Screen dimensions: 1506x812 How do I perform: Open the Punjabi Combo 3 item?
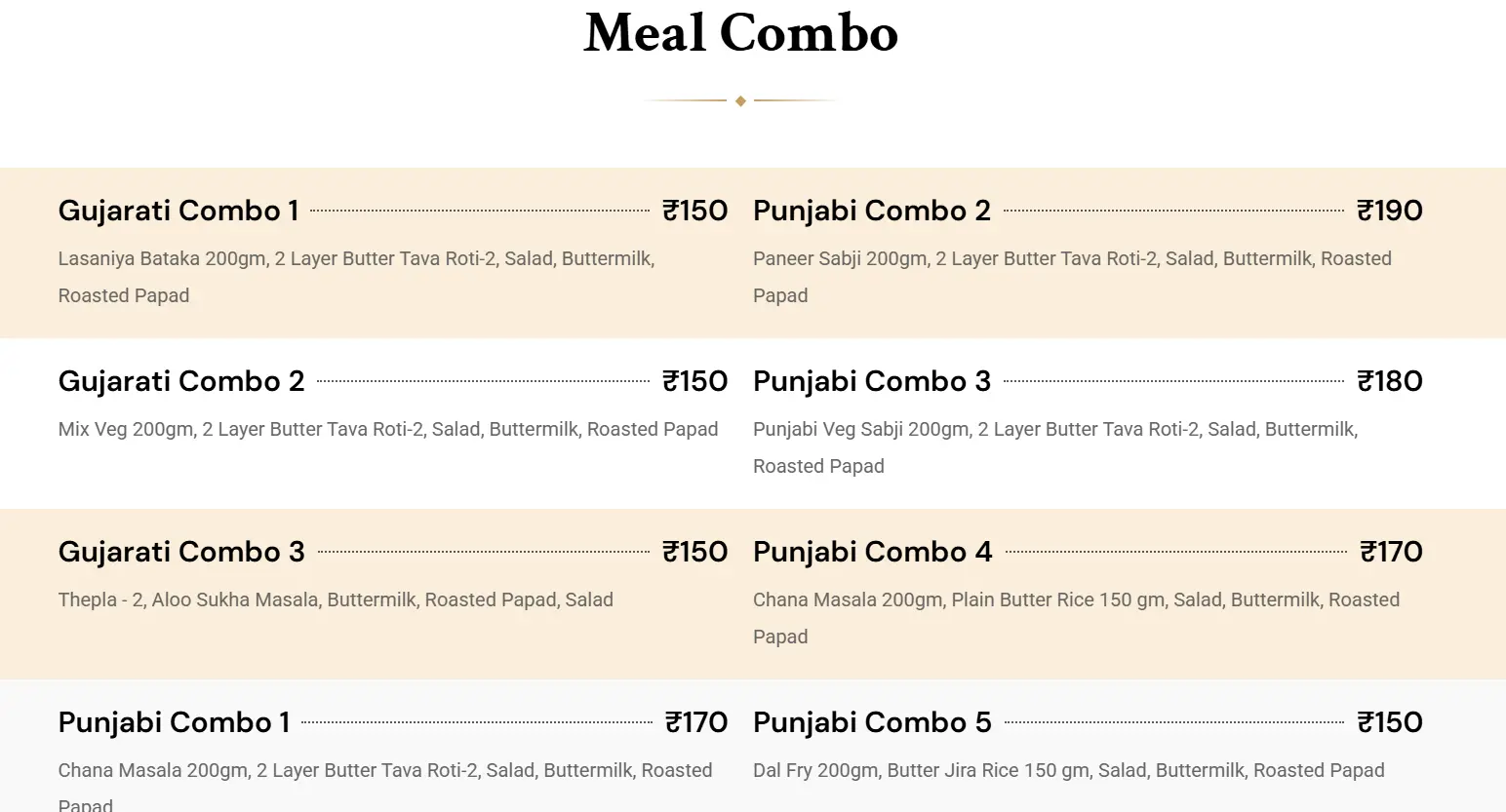point(872,381)
